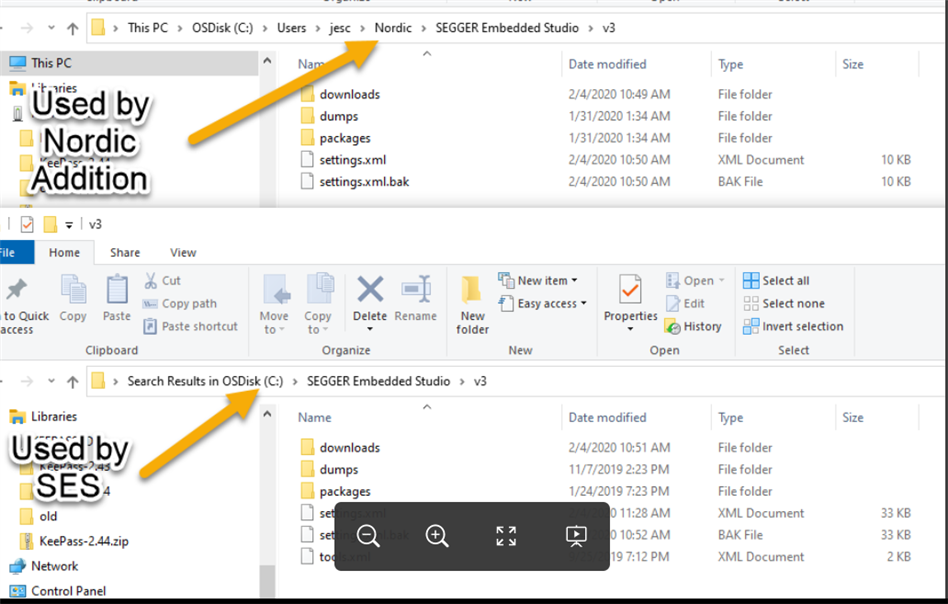Click Paste shortcut in the Clipboard group
The height and width of the screenshot is (604, 948).
pyautogui.click(x=190, y=326)
